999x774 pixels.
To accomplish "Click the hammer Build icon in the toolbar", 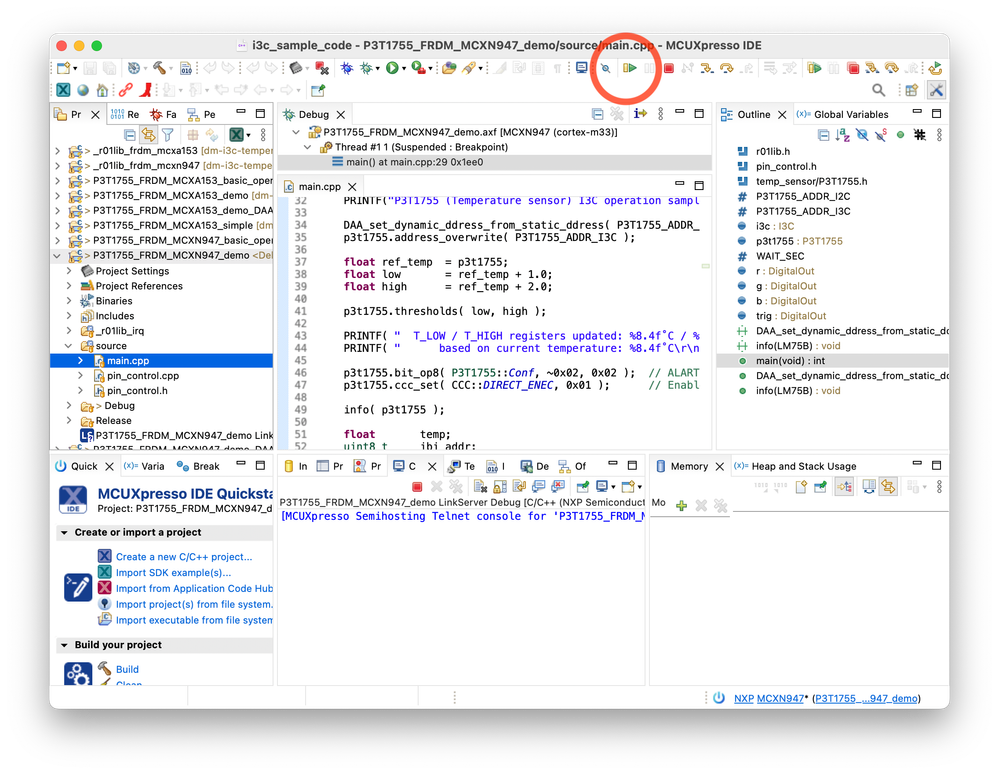I will point(159,68).
